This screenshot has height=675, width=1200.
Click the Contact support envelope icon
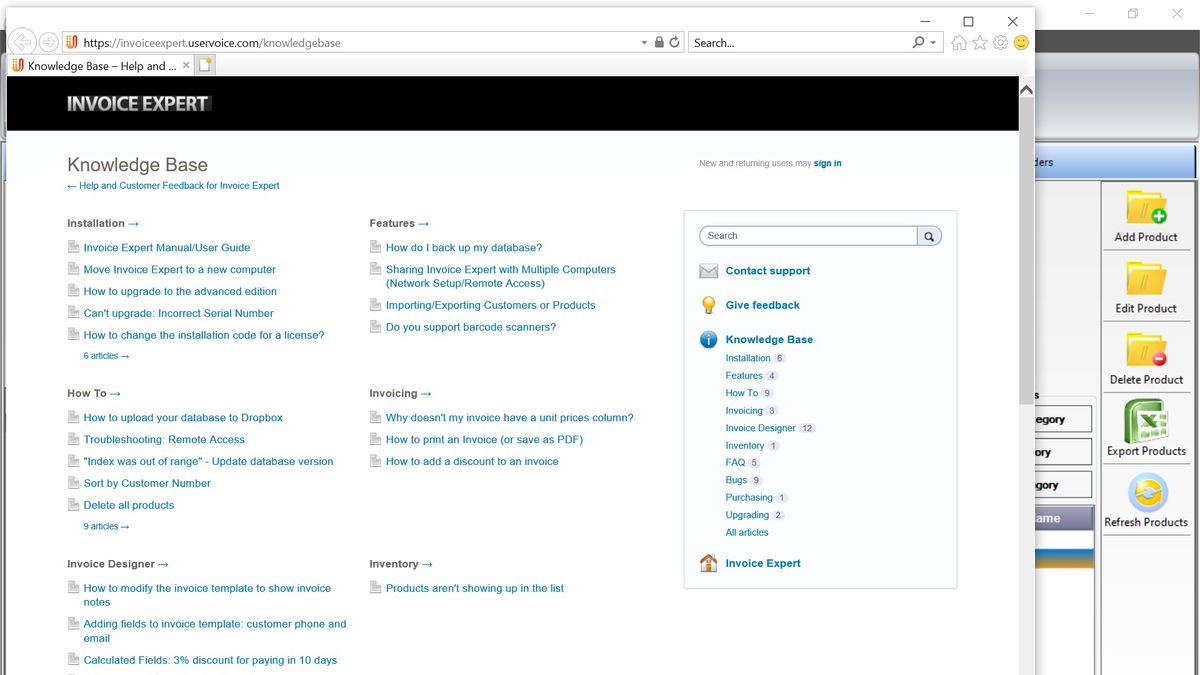click(708, 270)
